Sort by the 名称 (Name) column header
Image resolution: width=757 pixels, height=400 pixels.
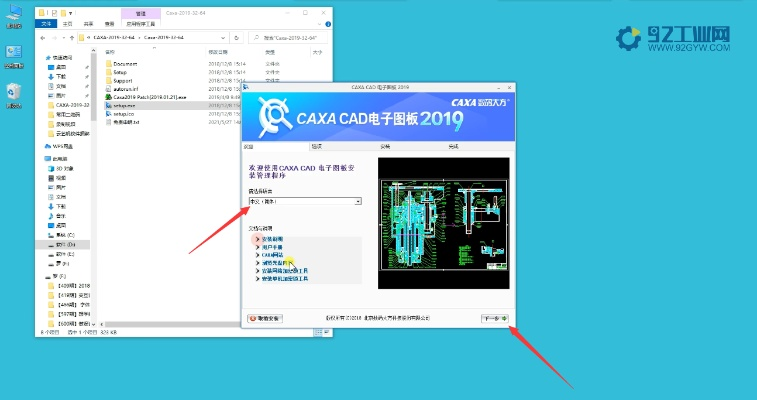coord(110,52)
